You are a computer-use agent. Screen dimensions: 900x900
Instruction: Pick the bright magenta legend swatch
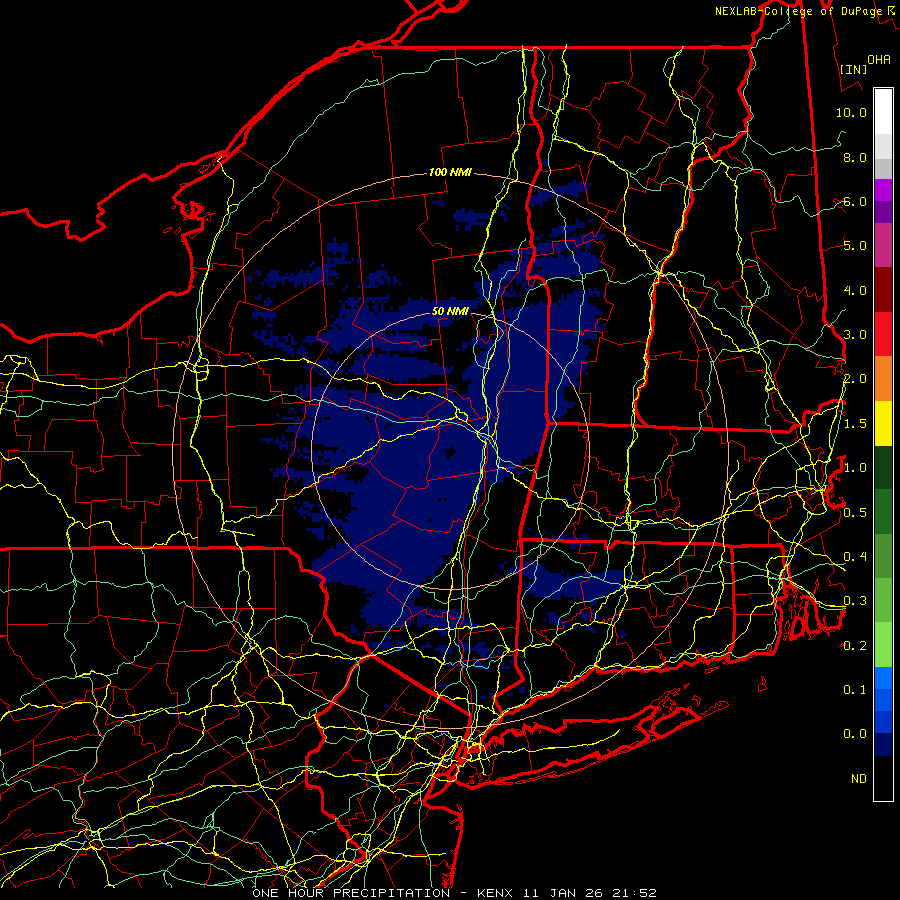[x=883, y=190]
